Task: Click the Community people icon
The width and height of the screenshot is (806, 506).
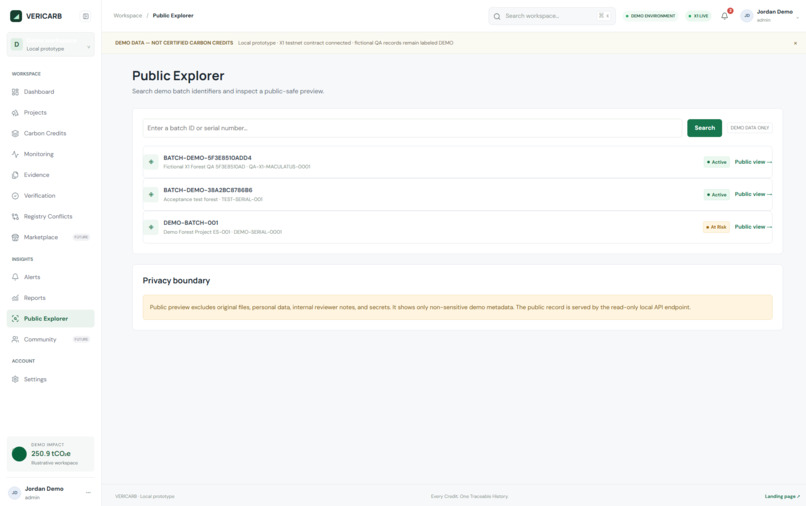Action: [x=15, y=339]
